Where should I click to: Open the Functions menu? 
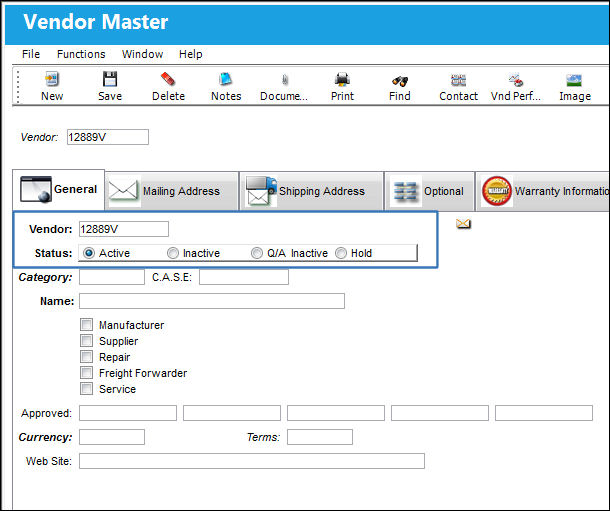[x=81, y=54]
